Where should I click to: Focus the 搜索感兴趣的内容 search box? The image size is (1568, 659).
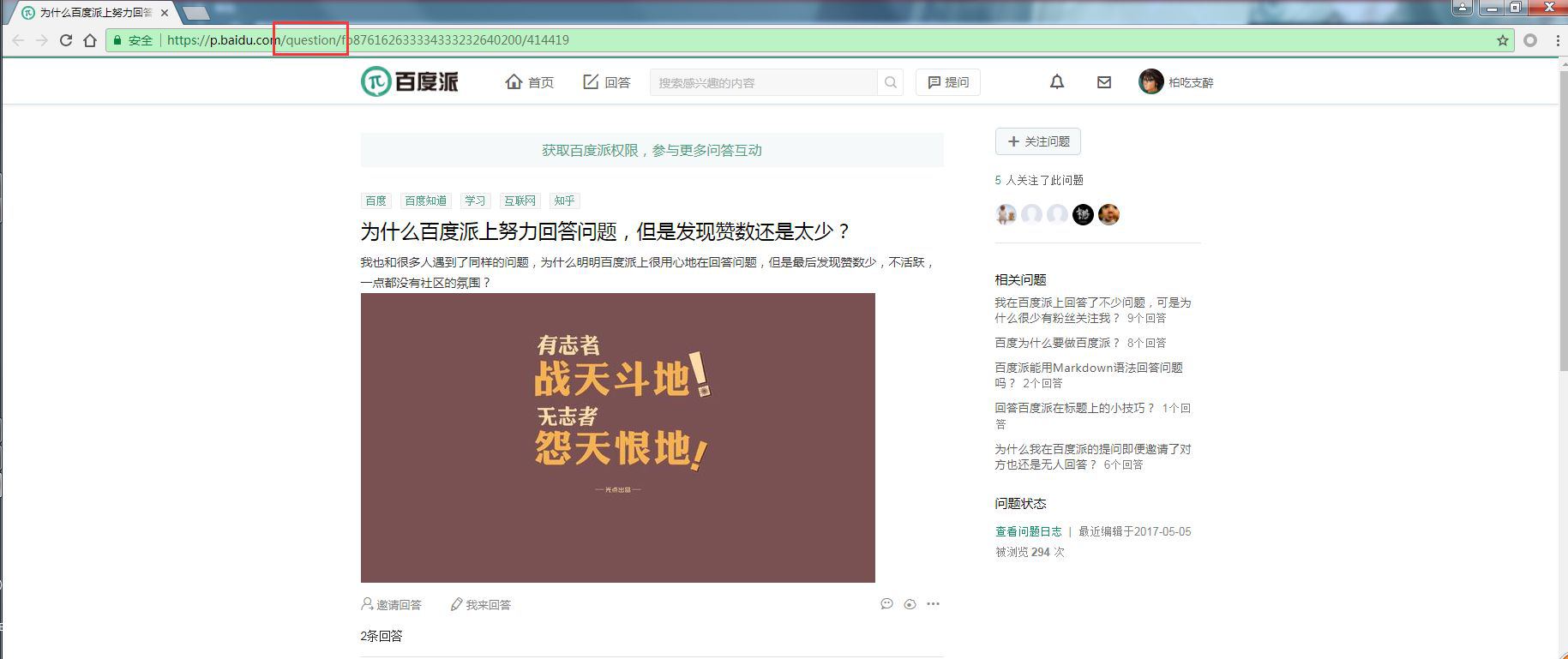click(x=763, y=82)
